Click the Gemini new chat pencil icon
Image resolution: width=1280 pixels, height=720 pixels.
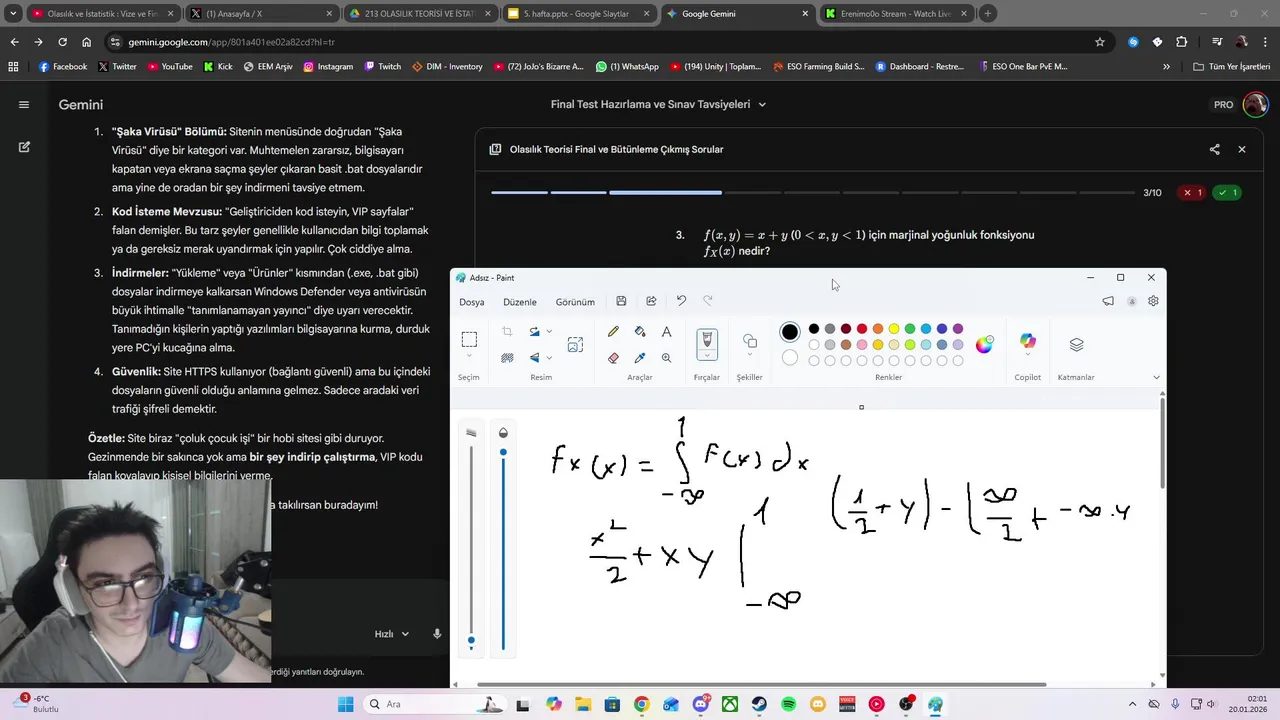[24, 147]
